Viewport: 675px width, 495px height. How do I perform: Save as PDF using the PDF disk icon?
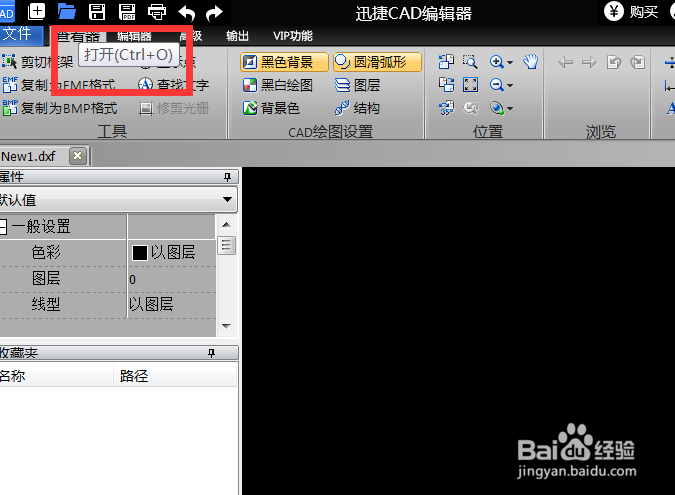click(127, 11)
